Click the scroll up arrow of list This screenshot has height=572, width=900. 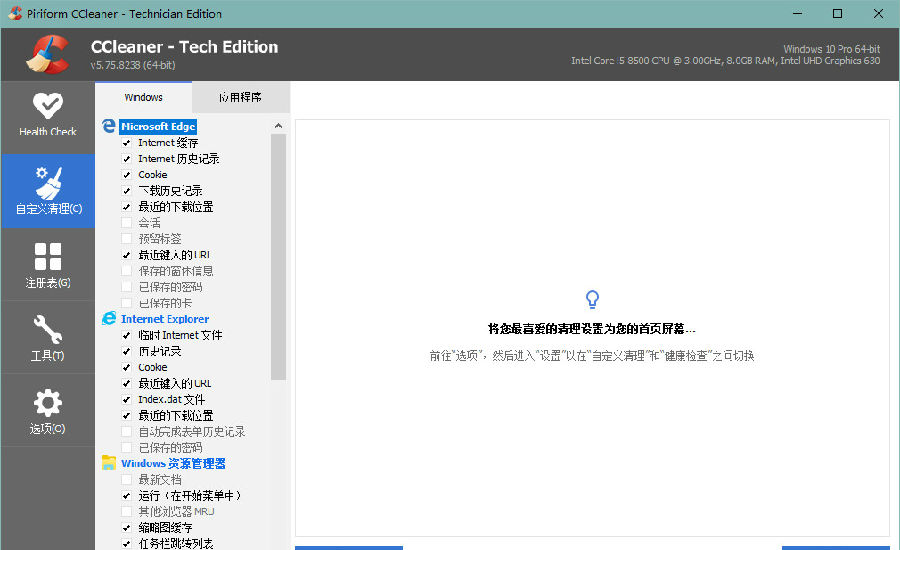click(x=278, y=126)
